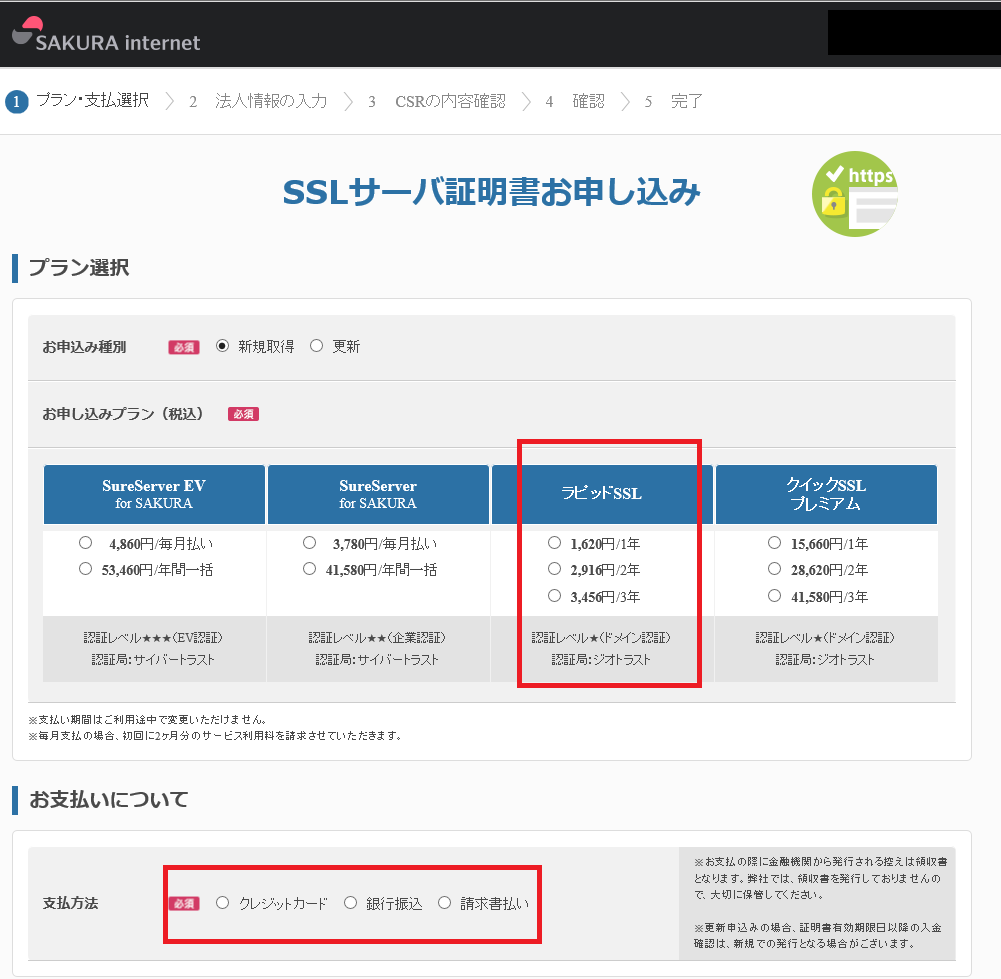Click step 4 確認 label

pos(588,101)
